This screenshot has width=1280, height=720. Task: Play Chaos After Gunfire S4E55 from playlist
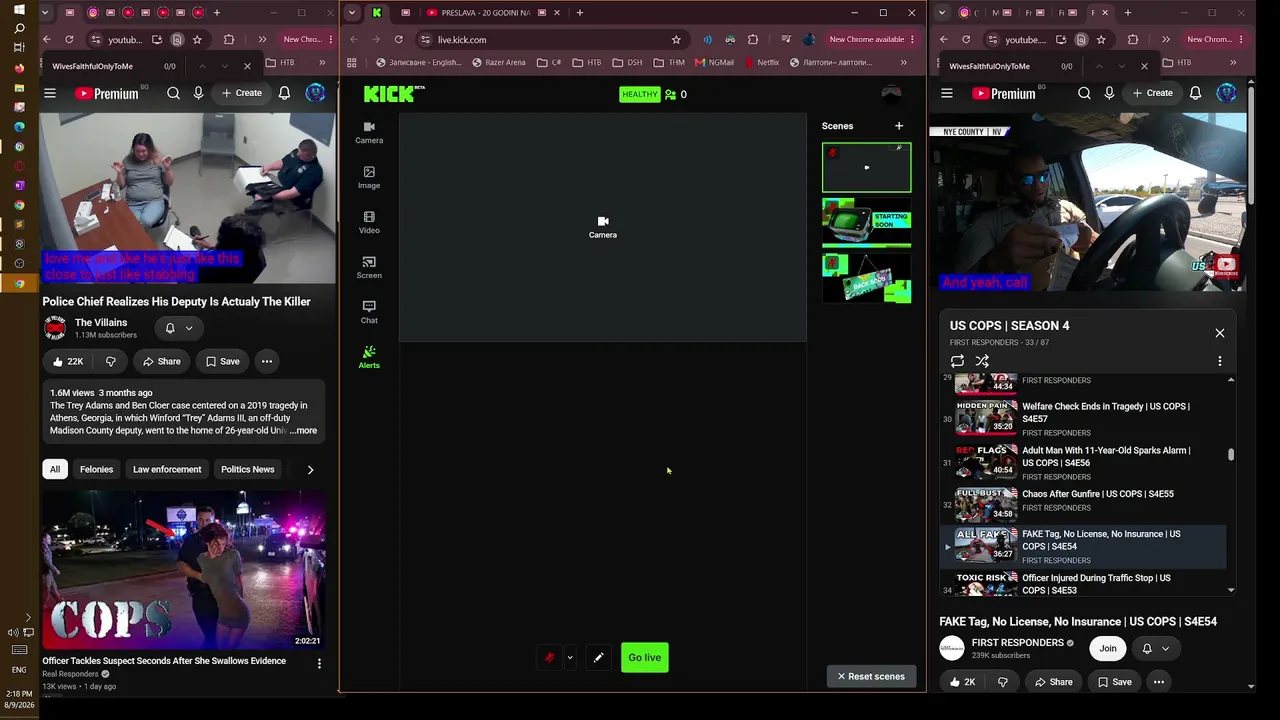[1084, 503]
